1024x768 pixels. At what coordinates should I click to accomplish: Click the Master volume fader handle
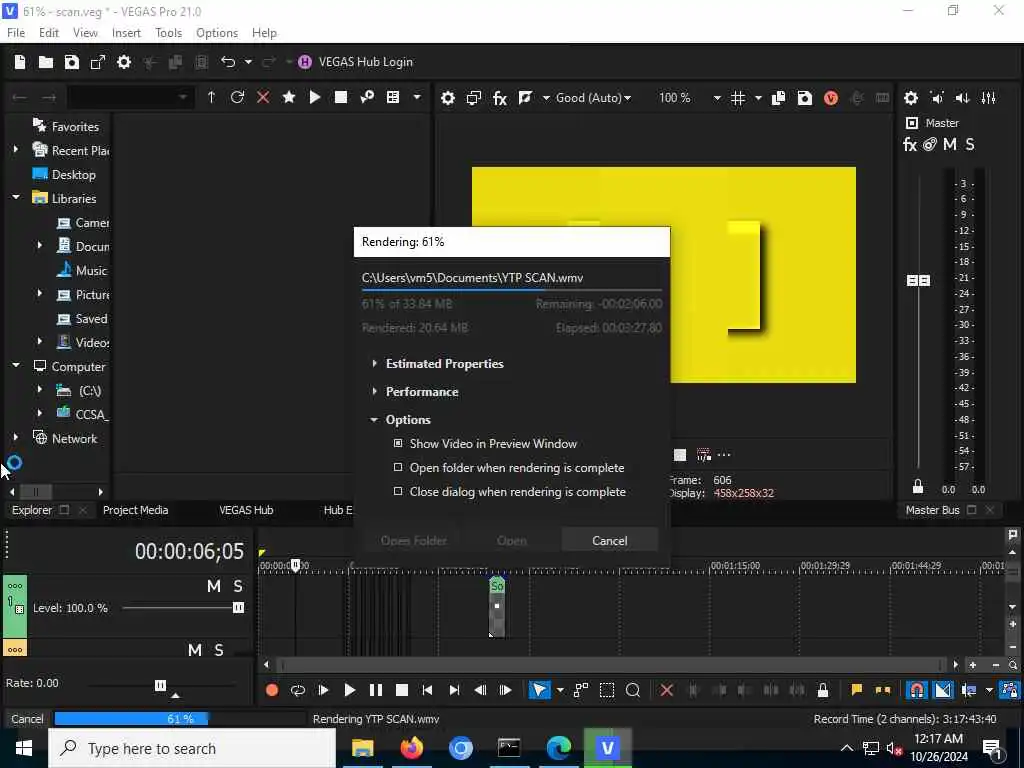pyautogui.click(x=918, y=280)
